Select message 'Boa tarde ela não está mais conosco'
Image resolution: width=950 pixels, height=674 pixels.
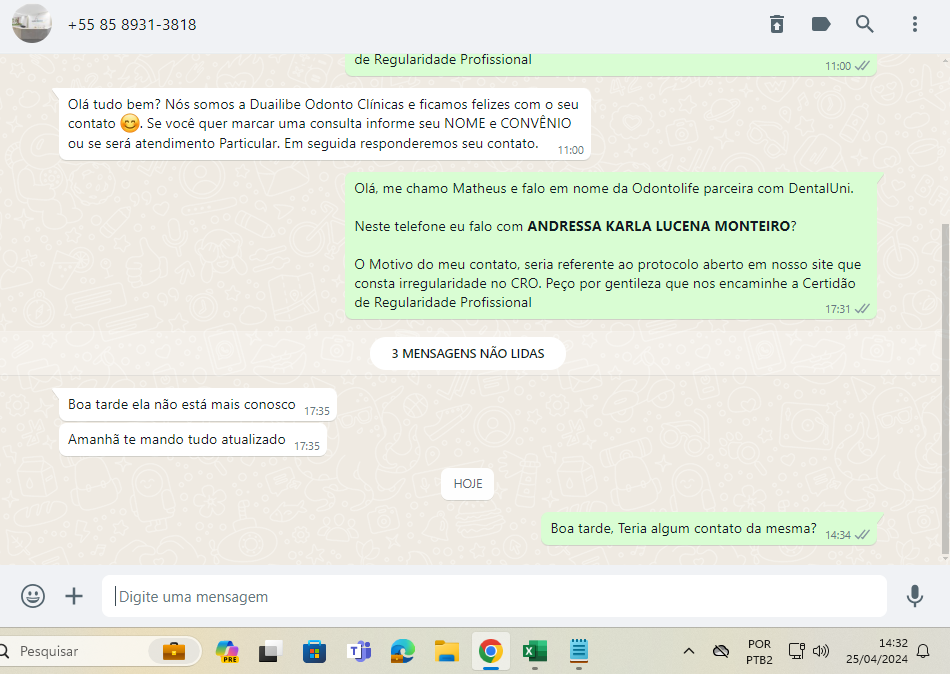tap(198, 404)
